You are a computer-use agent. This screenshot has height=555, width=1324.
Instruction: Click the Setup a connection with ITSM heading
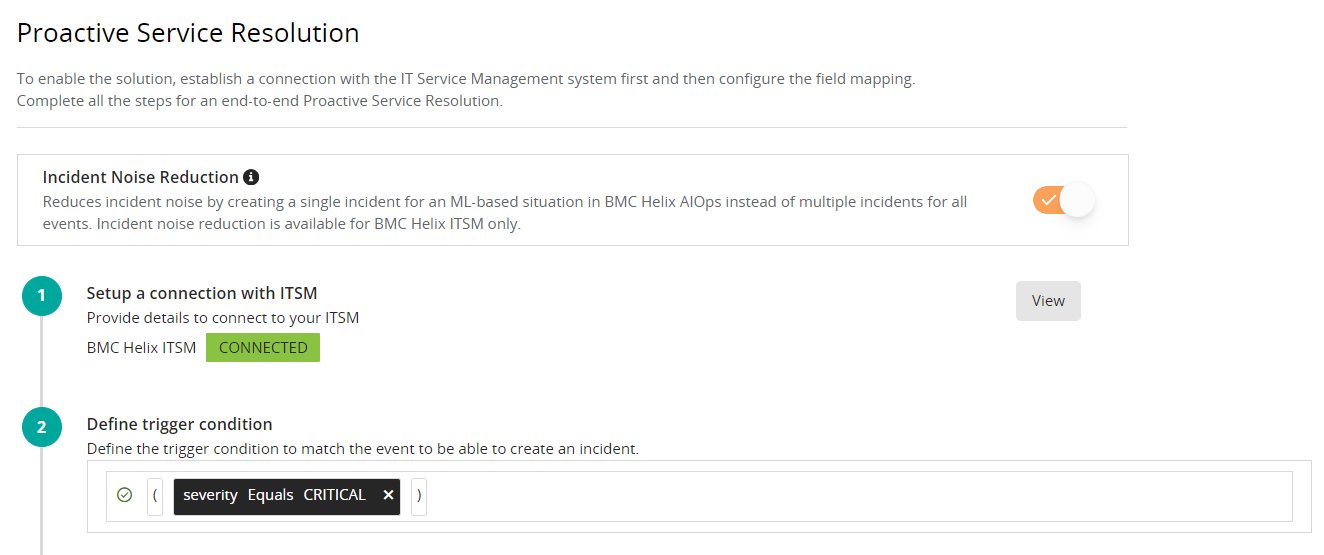click(x=202, y=293)
